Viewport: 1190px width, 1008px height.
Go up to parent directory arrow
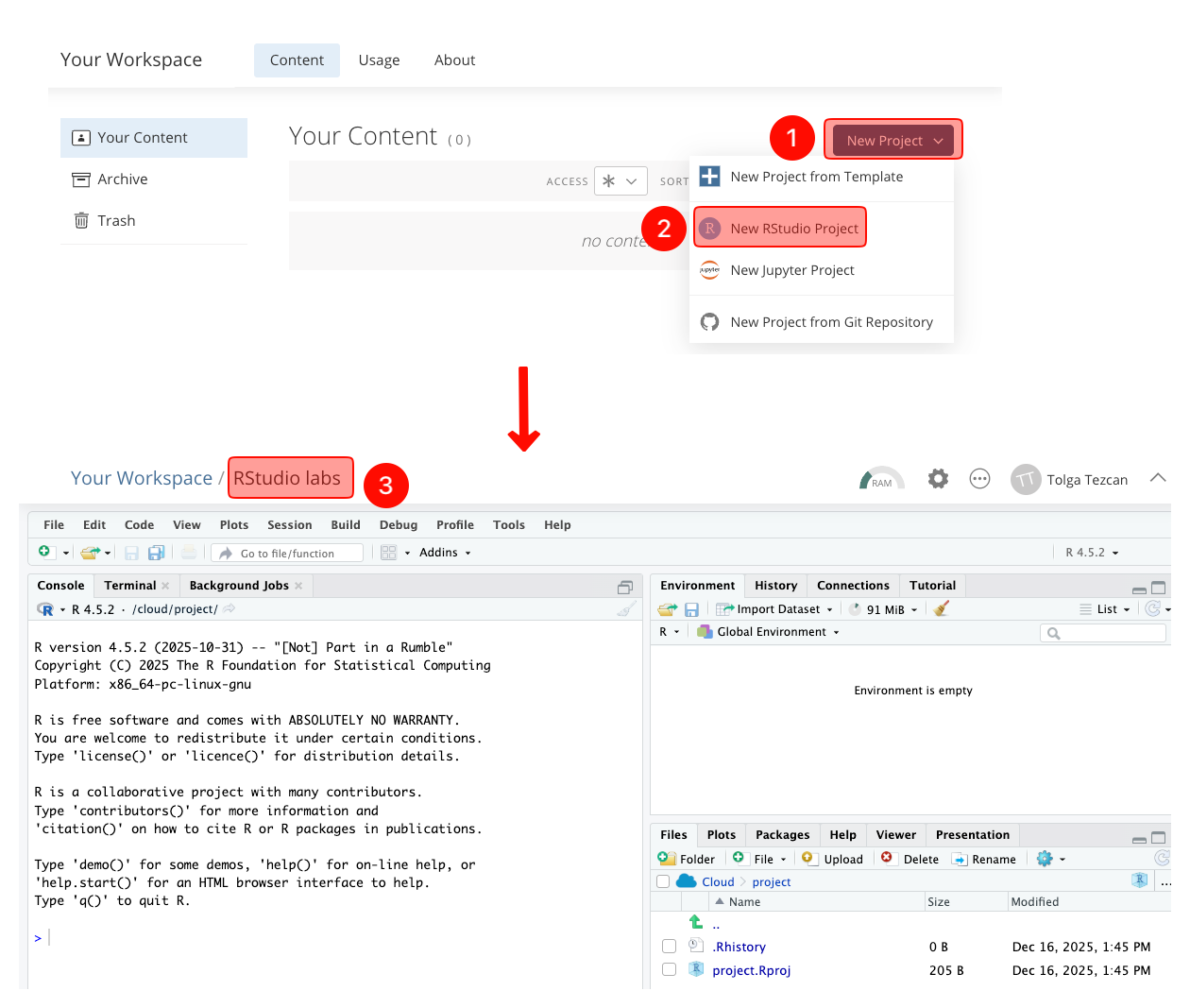[x=696, y=922]
